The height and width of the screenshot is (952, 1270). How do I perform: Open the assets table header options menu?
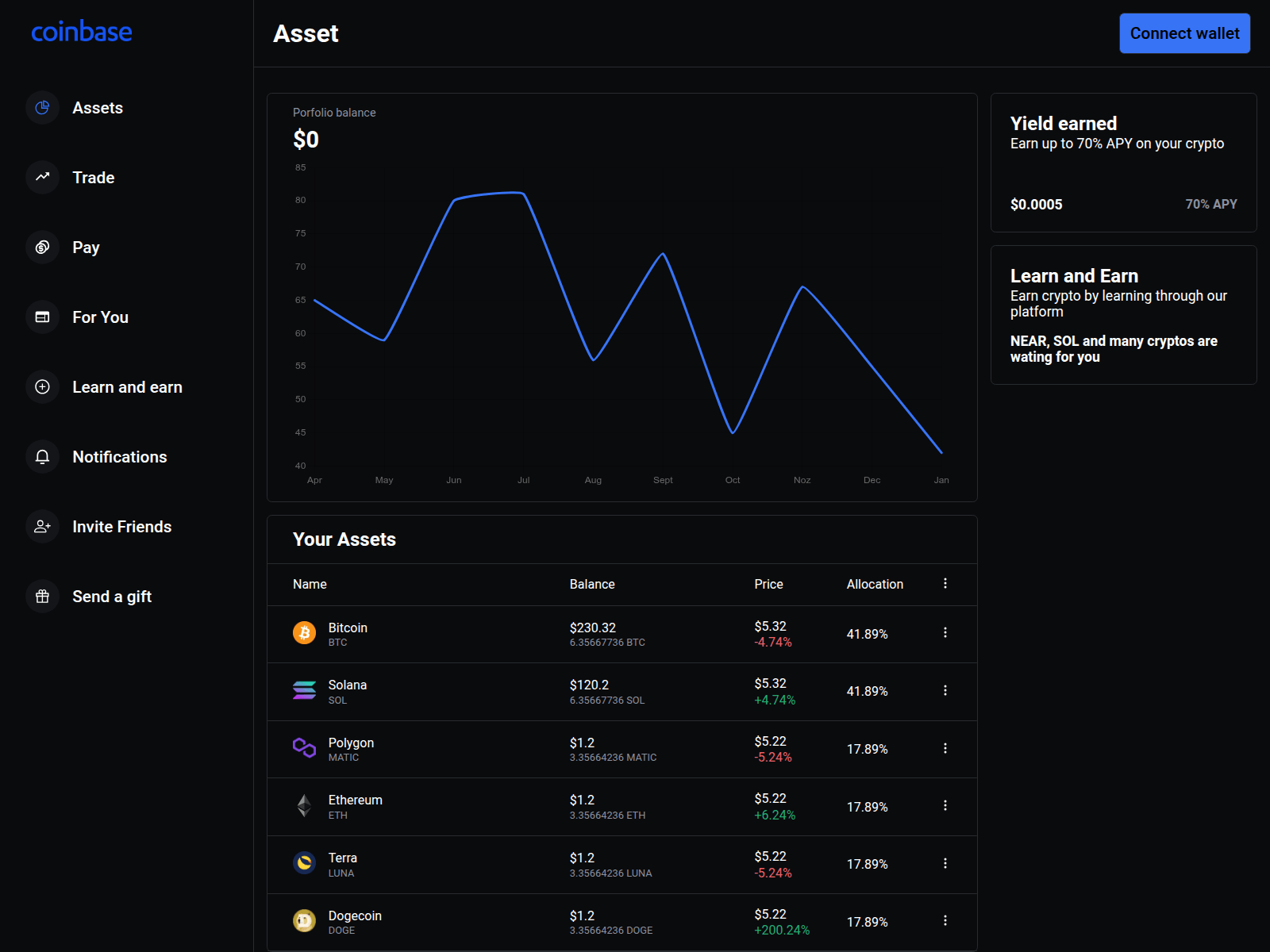pyautogui.click(x=945, y=584)
